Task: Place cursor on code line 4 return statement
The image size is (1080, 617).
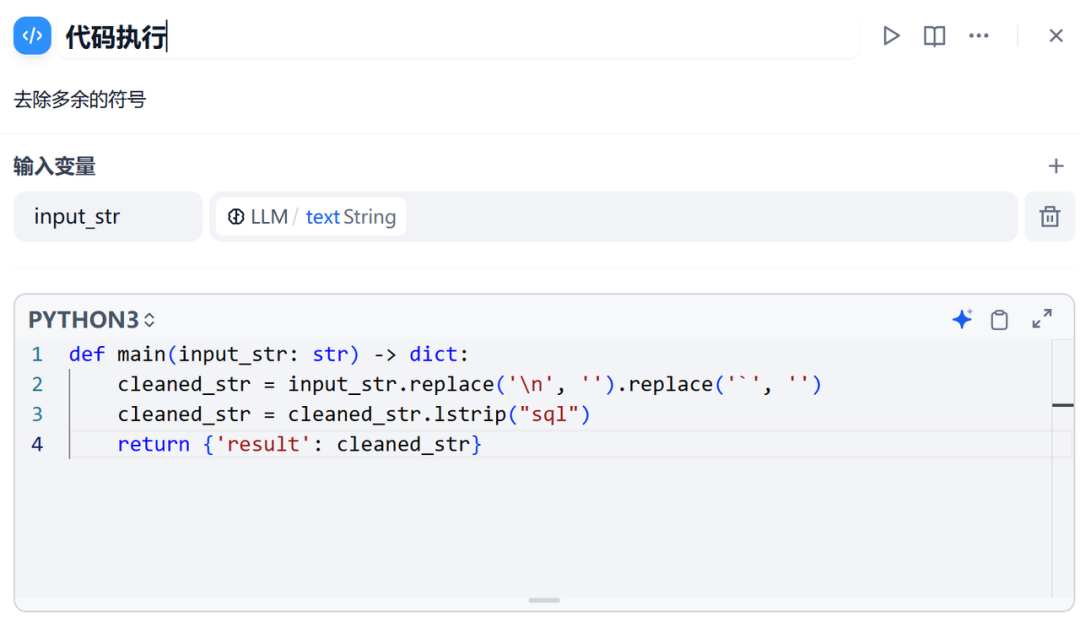Action: (x=300, y=444)
